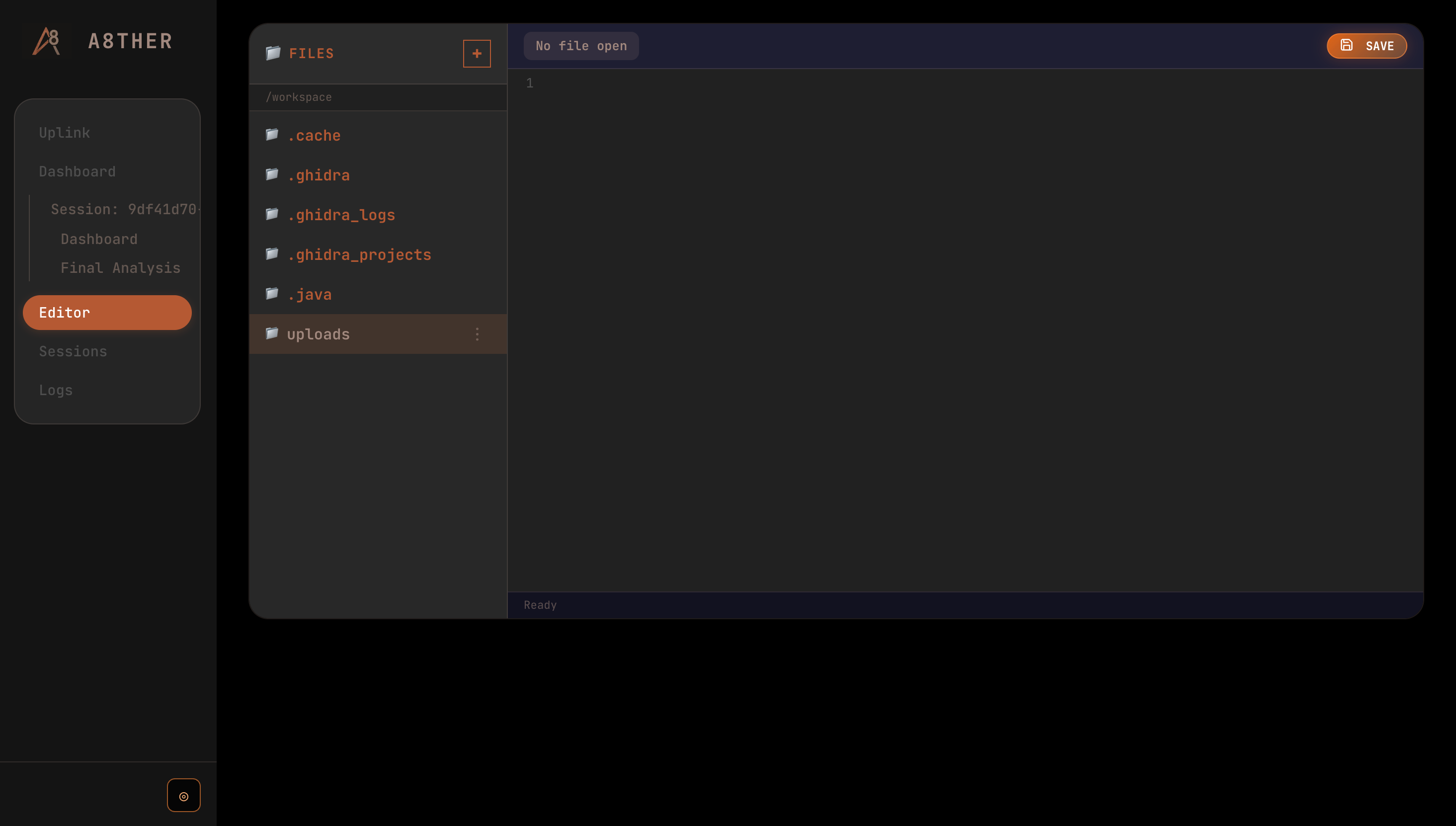Image resolution: width=1456 pixels, height=826 pixels.
Task: Click the circular icon at sidebar bottom
Action: click(183, 795)
